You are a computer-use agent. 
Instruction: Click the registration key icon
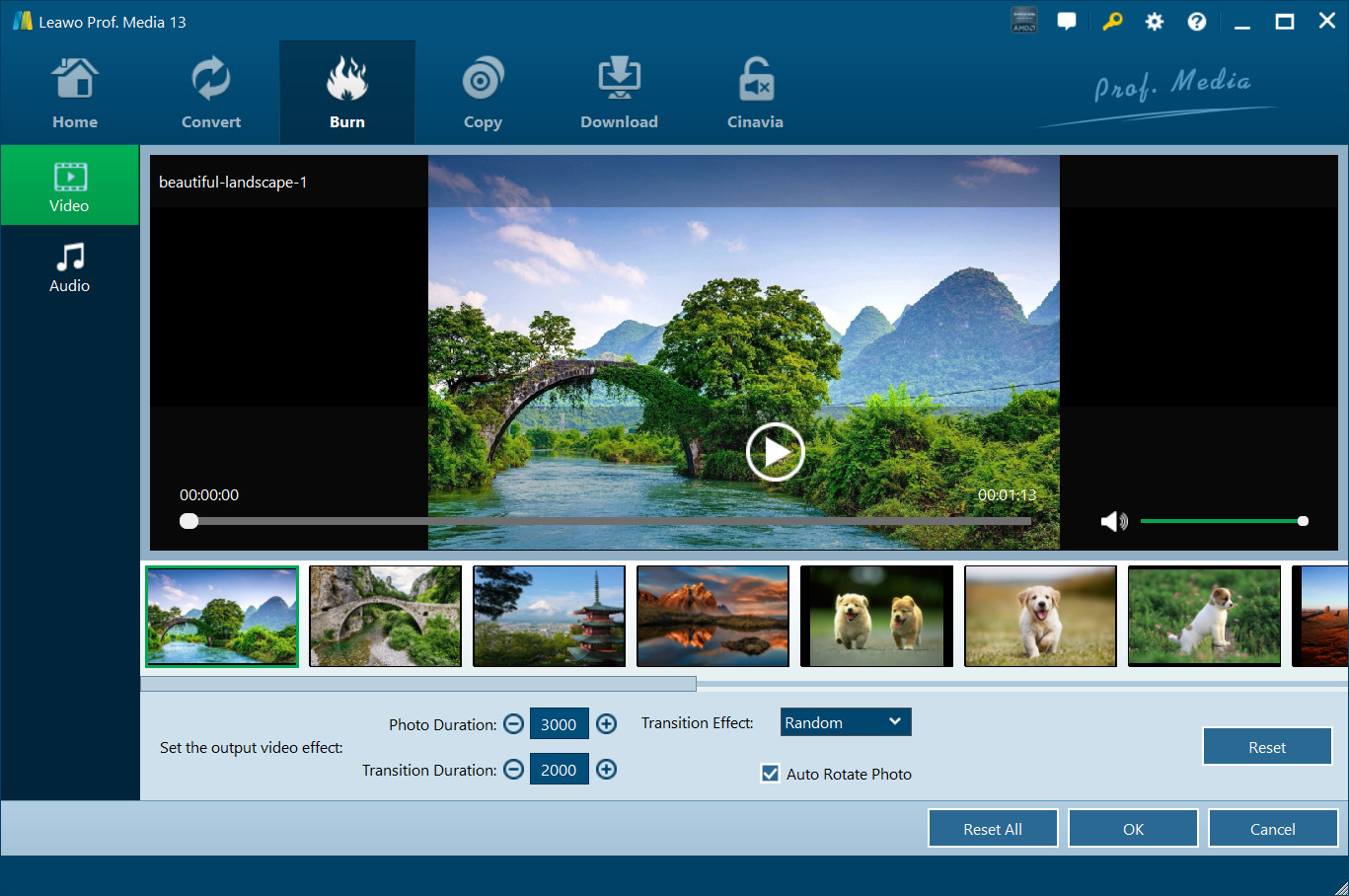click(1112, 20)
